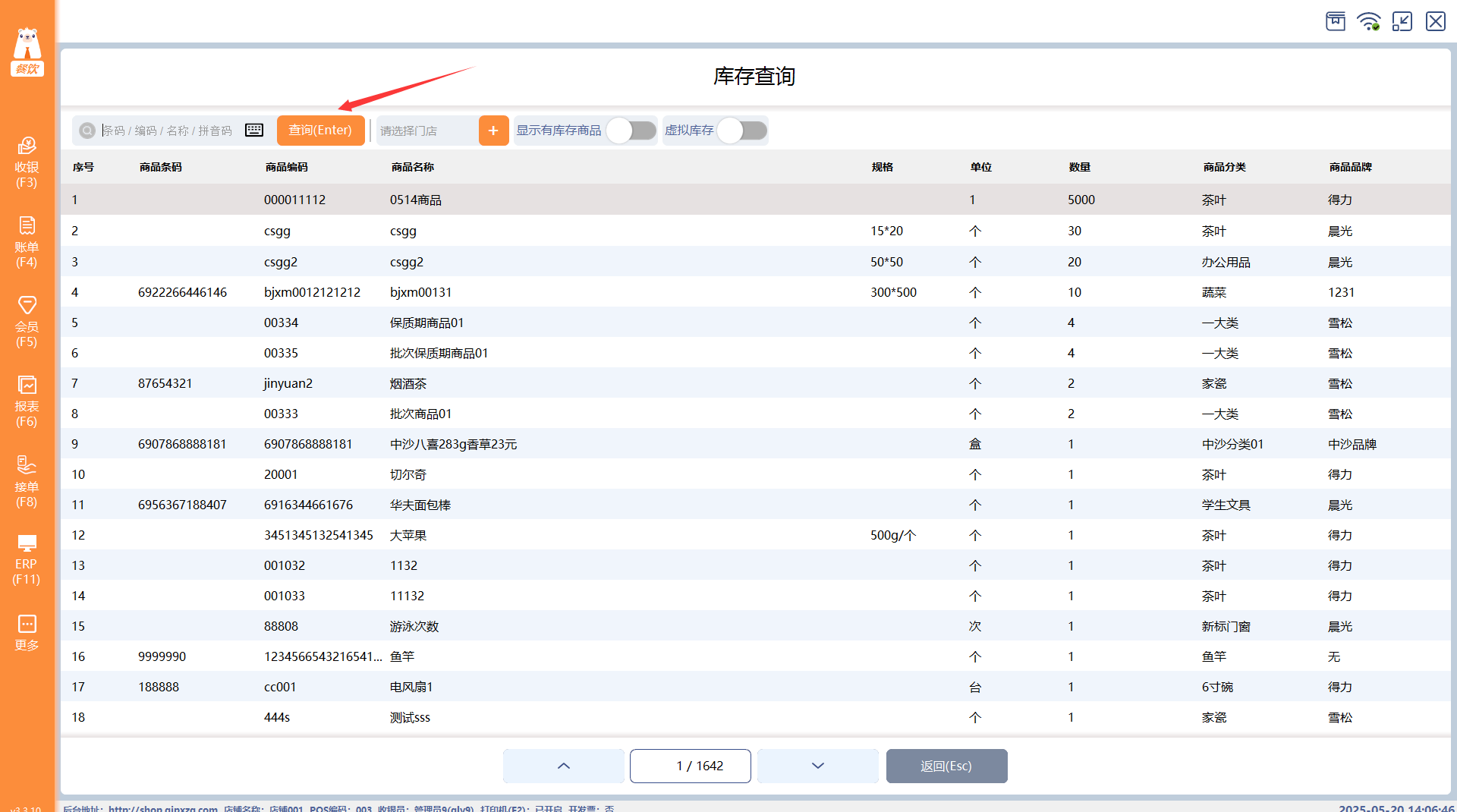
Task: Click the 商品条码 column header
Action: pyautogui.click(x=161, y=167)
